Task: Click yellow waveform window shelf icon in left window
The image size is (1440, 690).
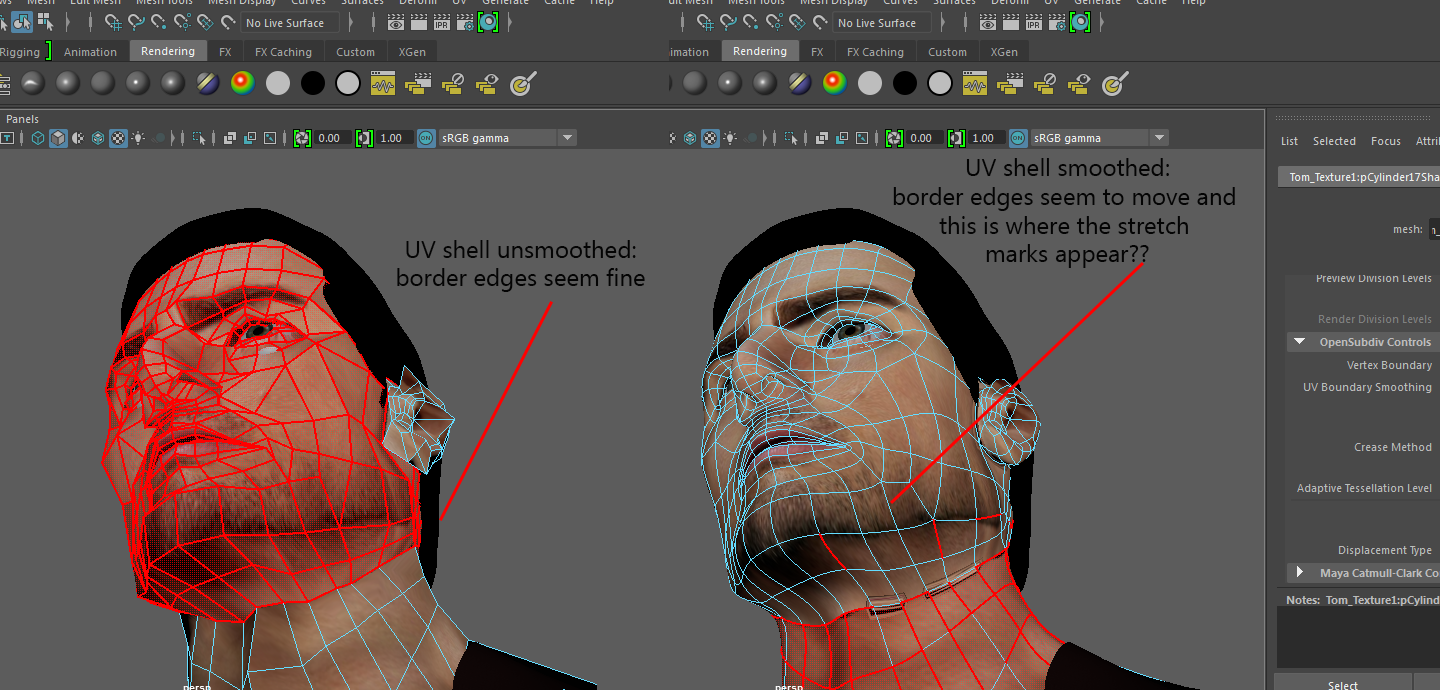Action: point(383,84)
